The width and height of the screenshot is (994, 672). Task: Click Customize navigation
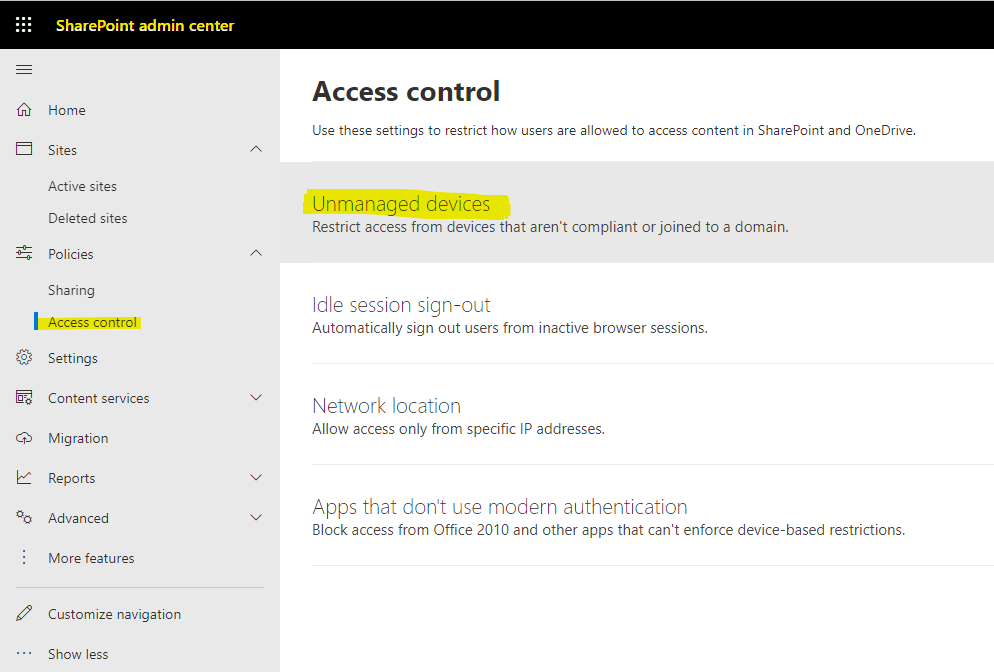pos(114,614)
